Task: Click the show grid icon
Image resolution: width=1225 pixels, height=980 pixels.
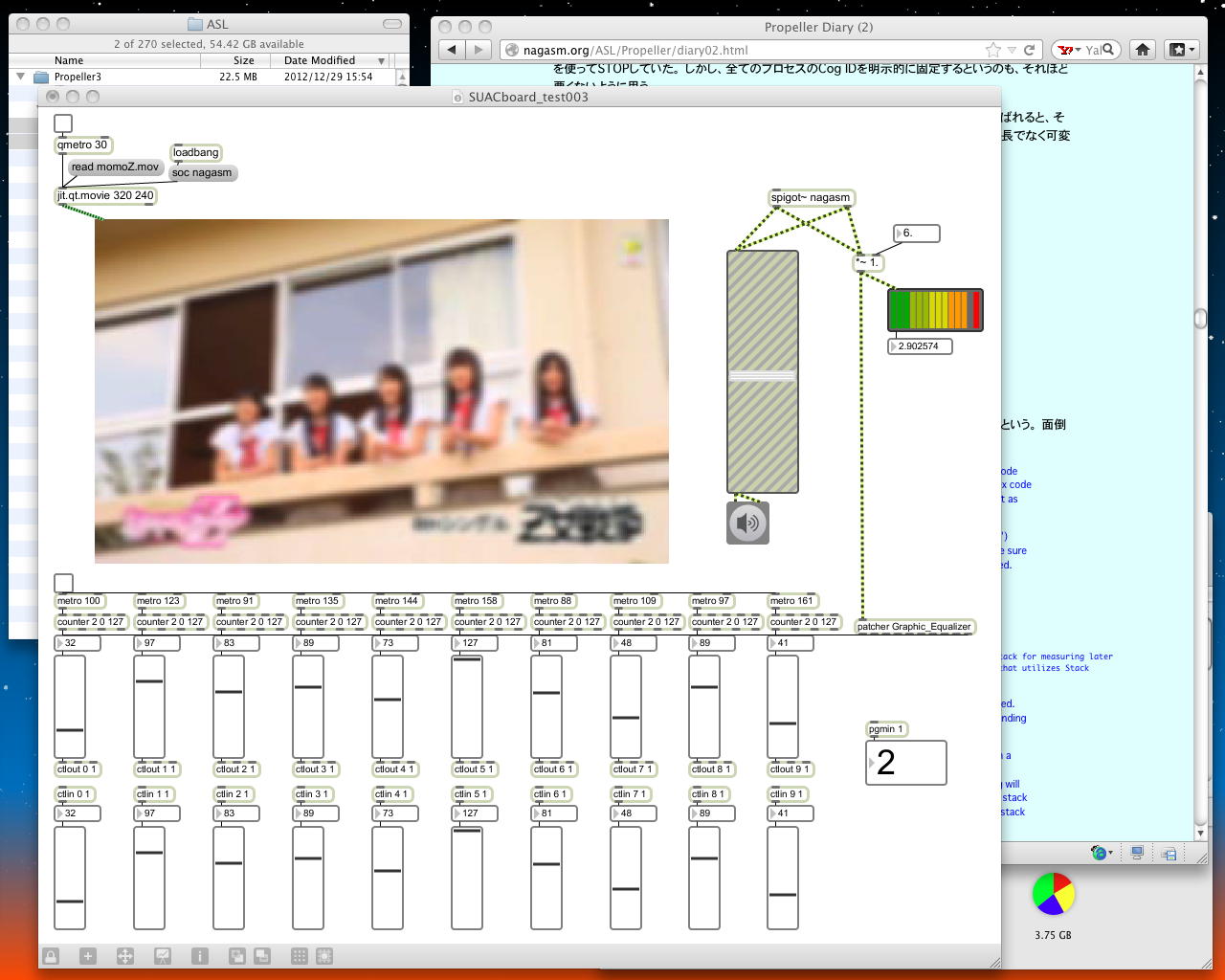Action: [300, 956]
